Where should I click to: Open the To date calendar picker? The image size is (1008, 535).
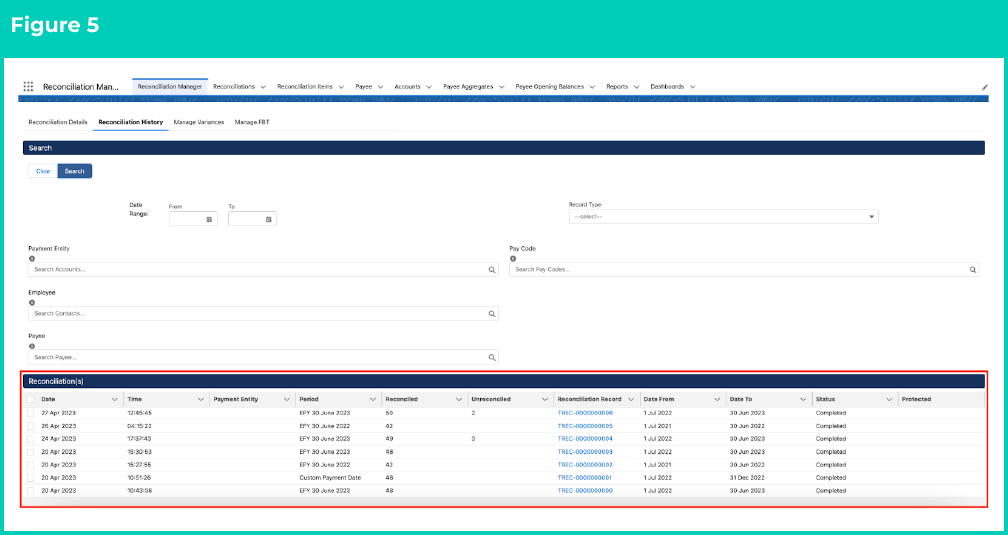tap(269, 219)
